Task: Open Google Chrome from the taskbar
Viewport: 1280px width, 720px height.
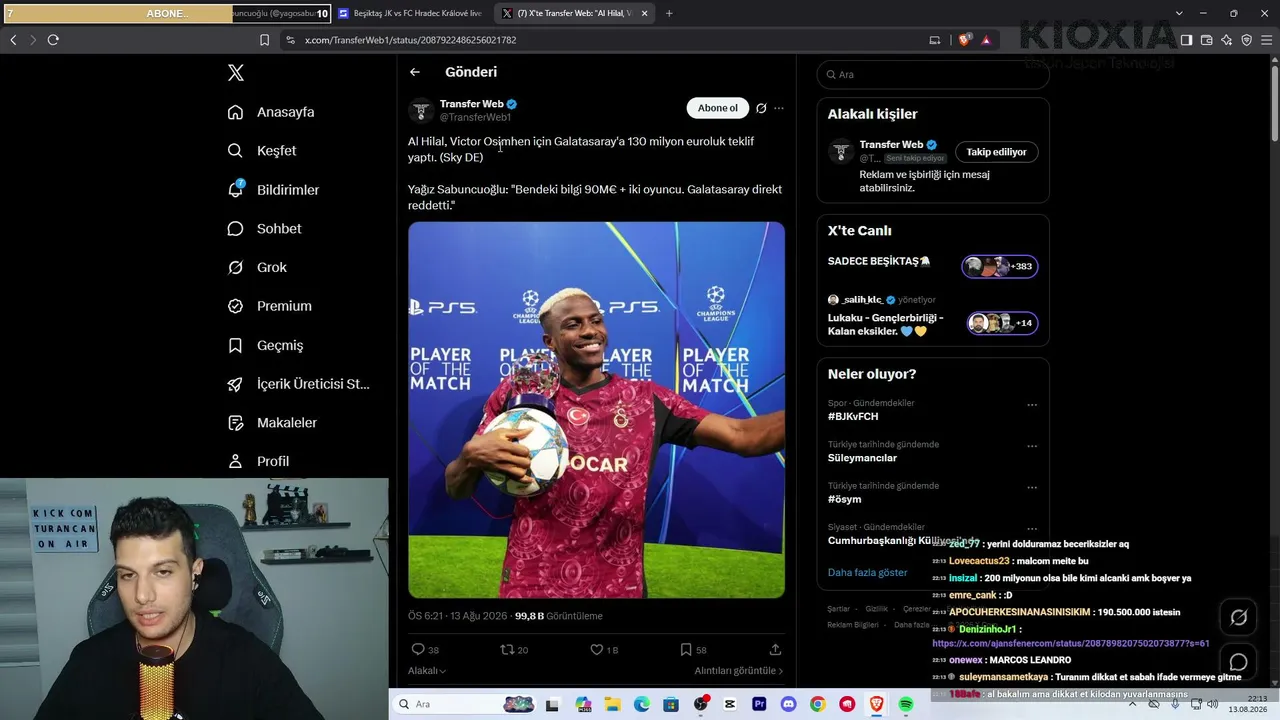Action: point(818,704)
